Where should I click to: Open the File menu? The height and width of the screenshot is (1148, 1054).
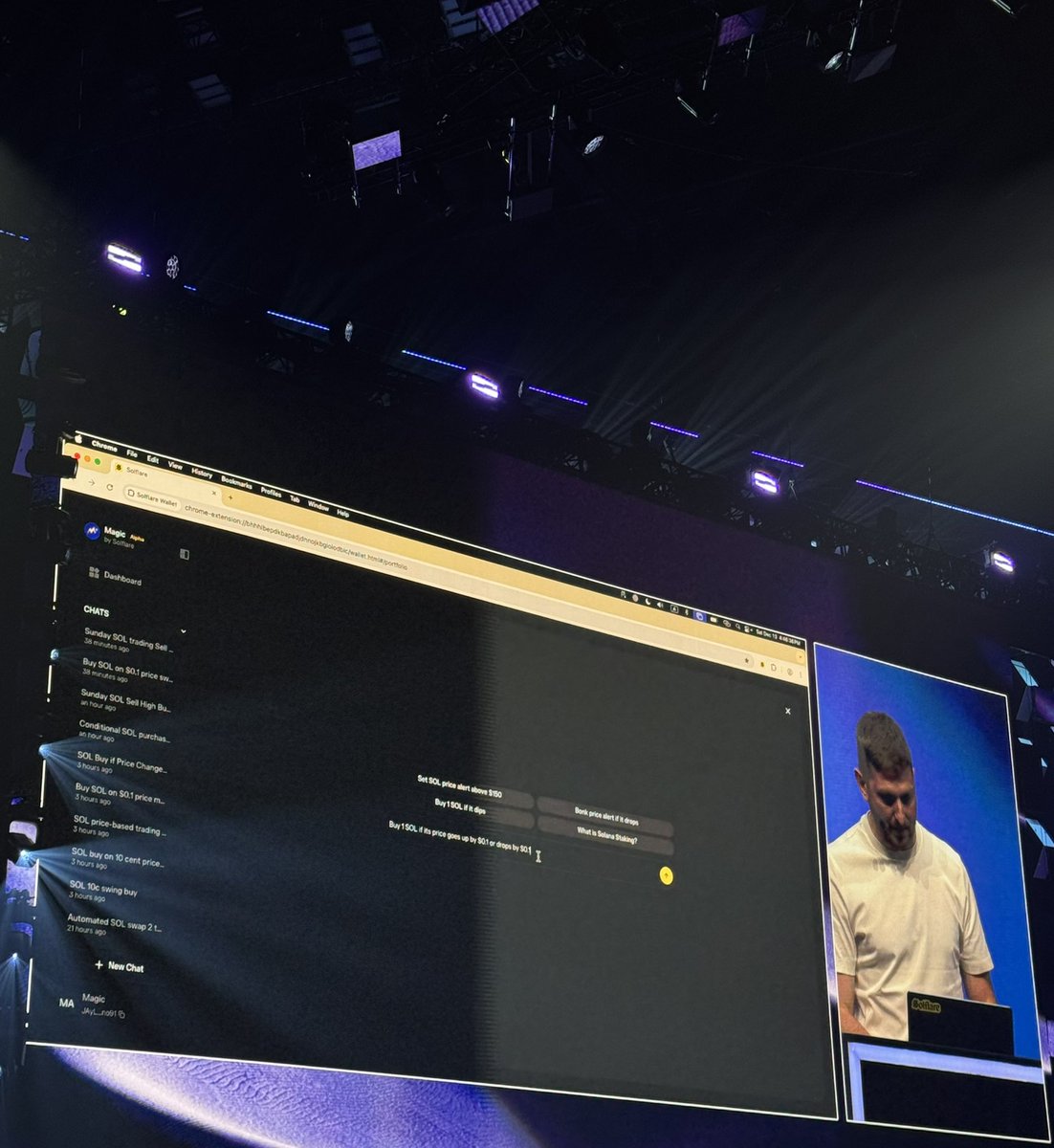133,453
